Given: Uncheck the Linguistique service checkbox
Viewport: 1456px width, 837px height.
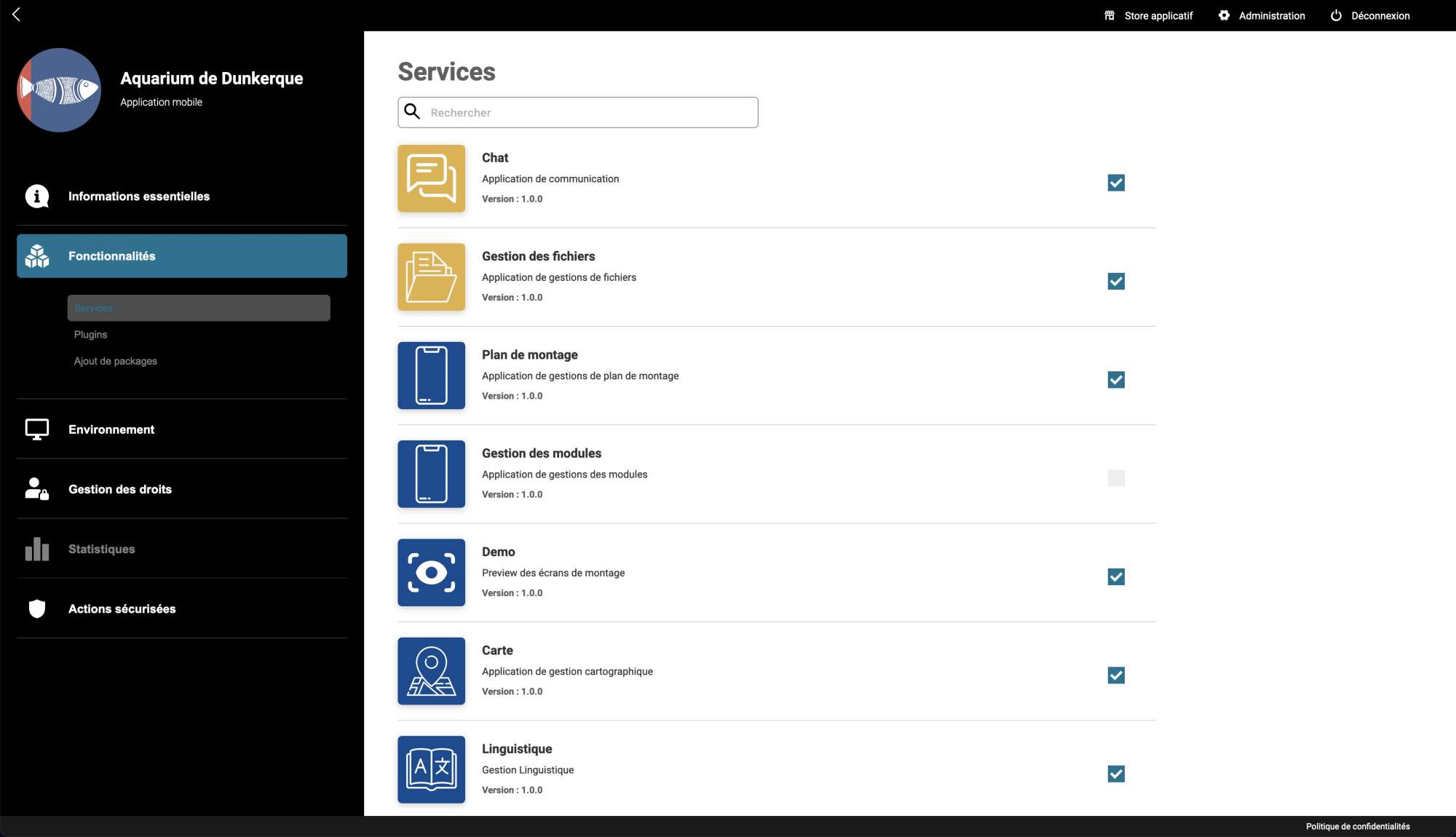Looking at the screenshot, I should pos(1115,774).
